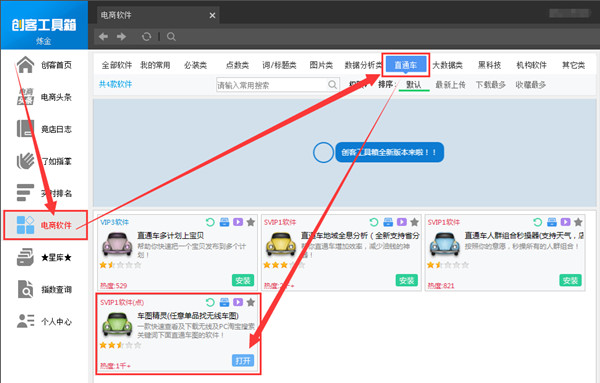Click the blue car thumbnail of 直通车人群组合
The image size is (600, 383).
[x=445, y=244]
